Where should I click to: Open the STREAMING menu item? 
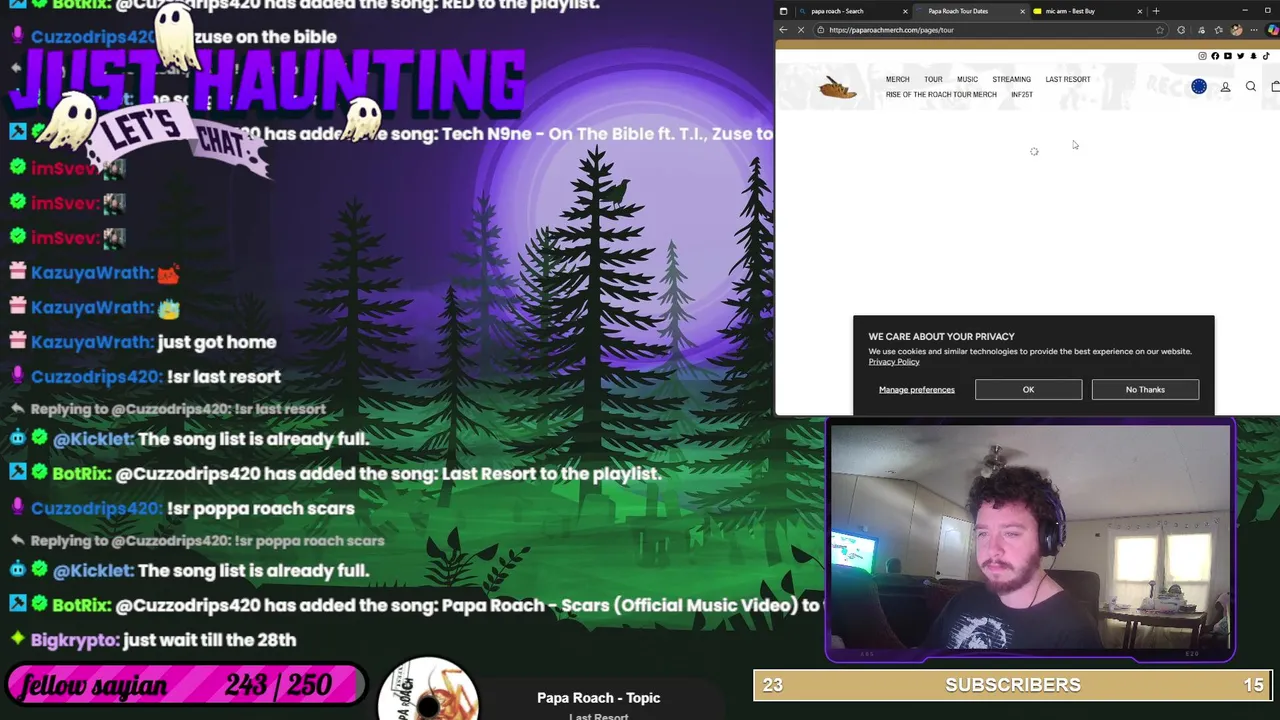(1011, 79)
